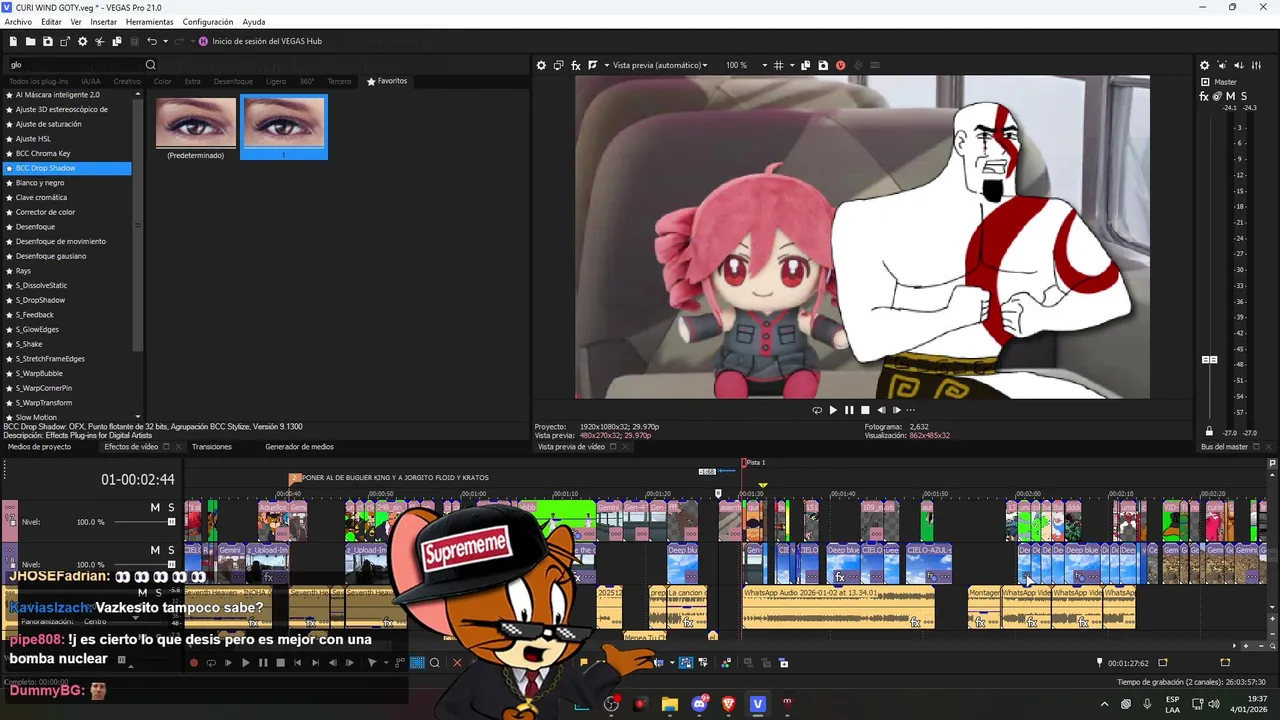Select the WhatsApp Audio 2026-01-02 clip
The width and height of the screenshot is (1280, 720).
coord(838,607)
